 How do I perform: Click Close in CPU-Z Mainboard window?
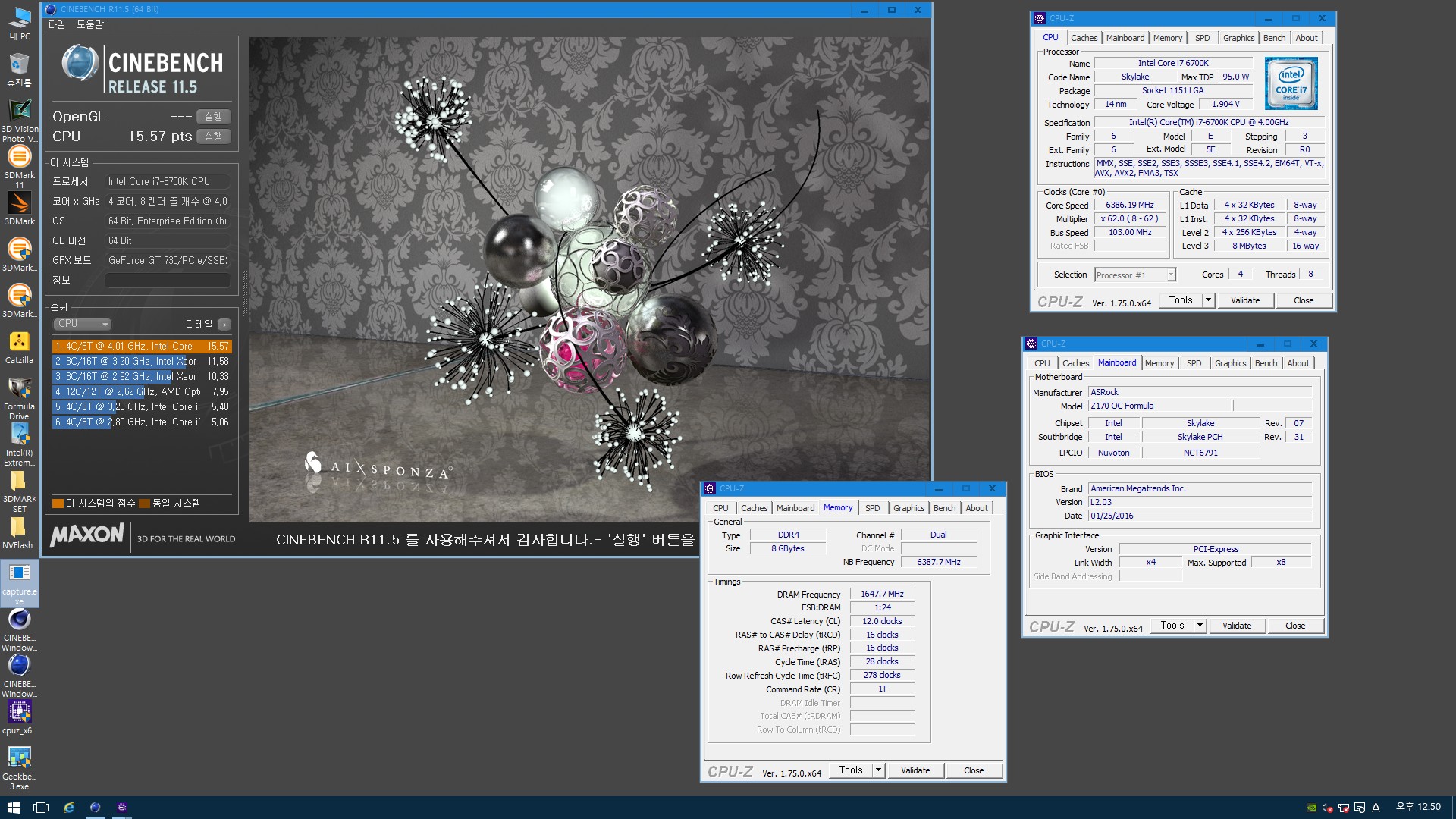1295,626
